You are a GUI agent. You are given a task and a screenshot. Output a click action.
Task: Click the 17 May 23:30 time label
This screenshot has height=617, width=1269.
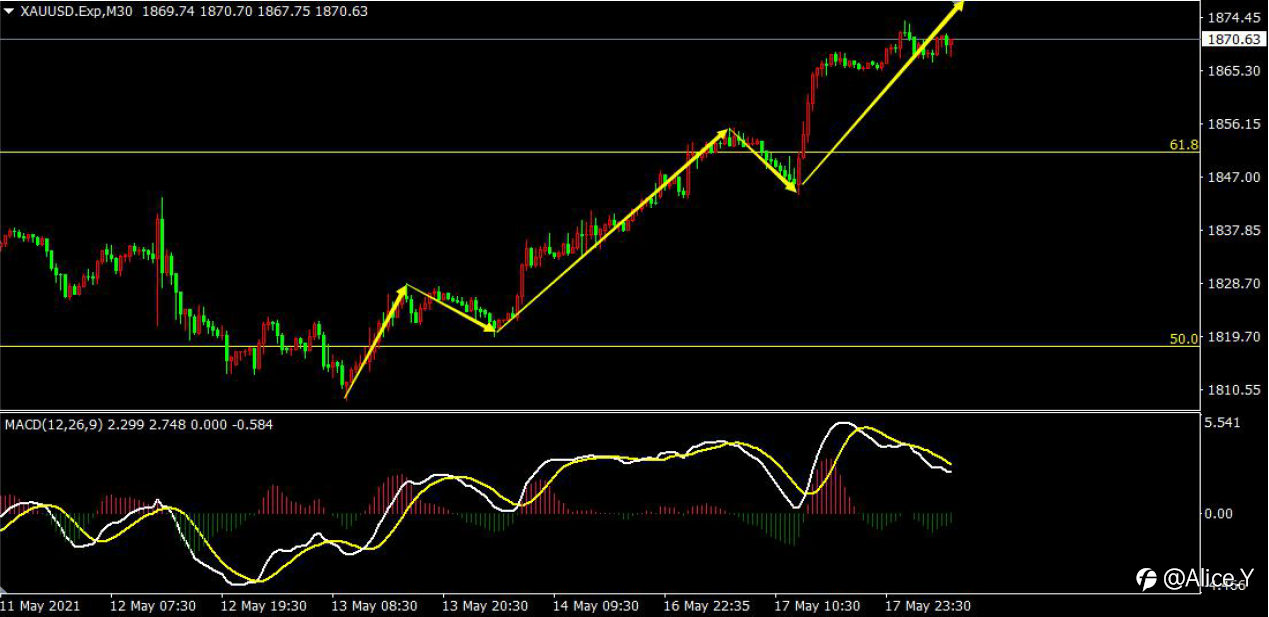(x=927, y=606)
